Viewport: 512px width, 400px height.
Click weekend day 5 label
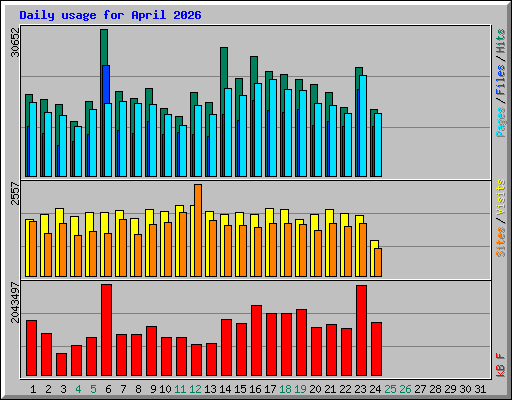[x=93, y=389]
